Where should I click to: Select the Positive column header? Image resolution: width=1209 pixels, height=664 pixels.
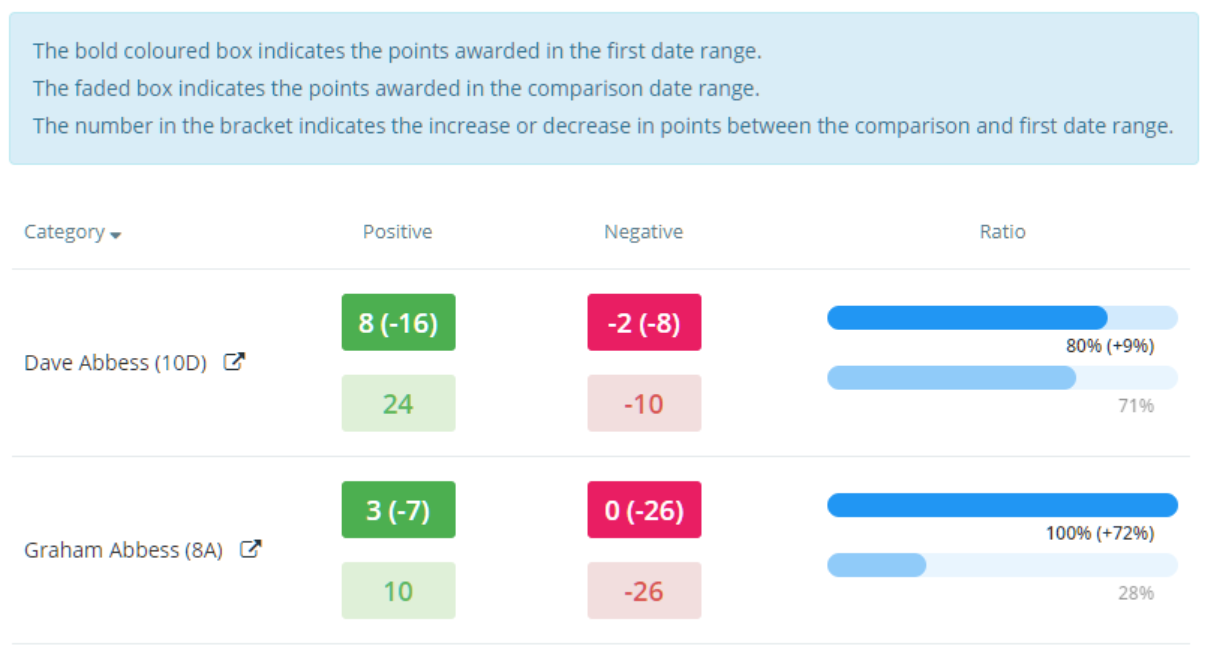pyautogui.click(x=397, y=231)
